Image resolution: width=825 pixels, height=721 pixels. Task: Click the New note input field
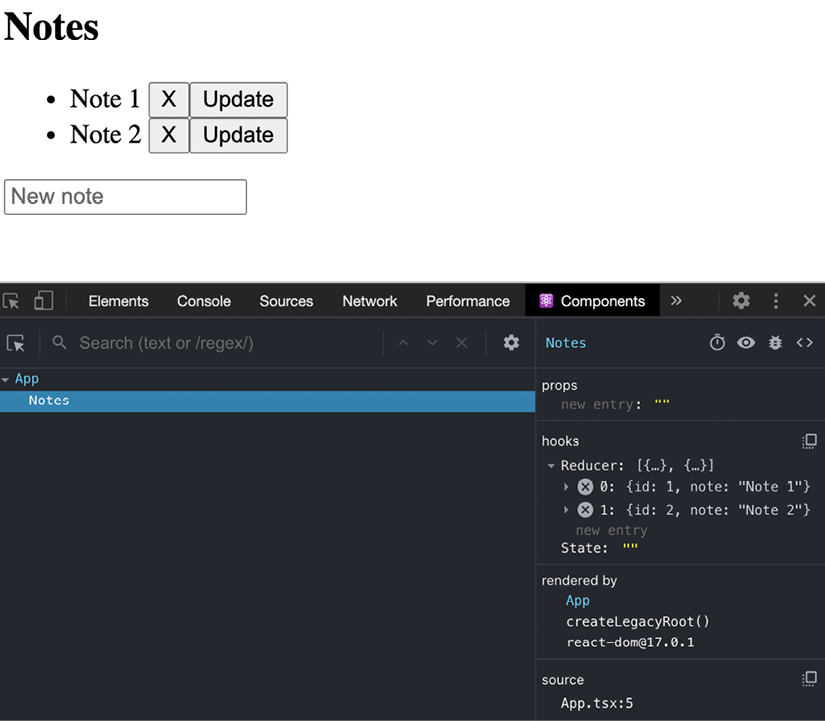pos(125,197)
